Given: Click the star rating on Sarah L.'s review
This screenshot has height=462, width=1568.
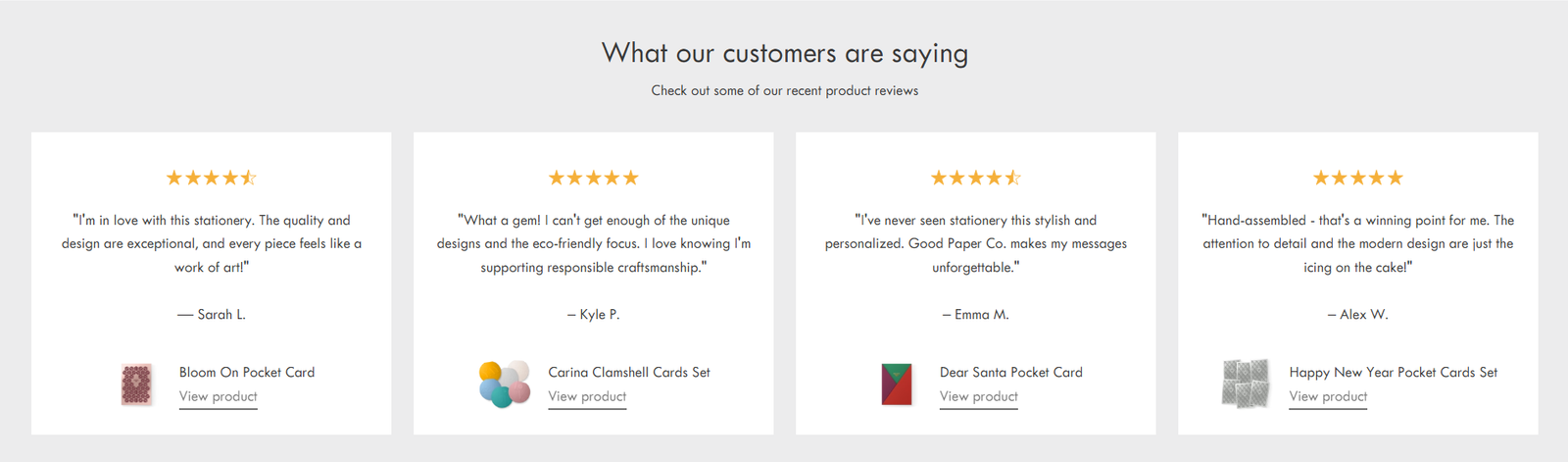Looking at the screenshot, I should pos(212,178).
